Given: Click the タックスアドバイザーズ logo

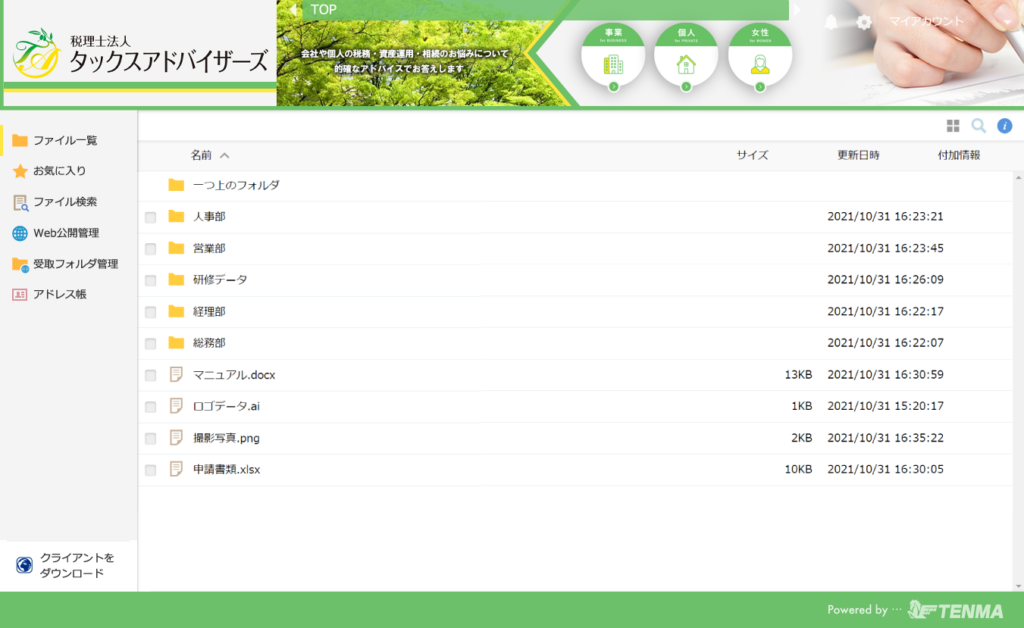Looking at the screenshot, I should 140,53.
